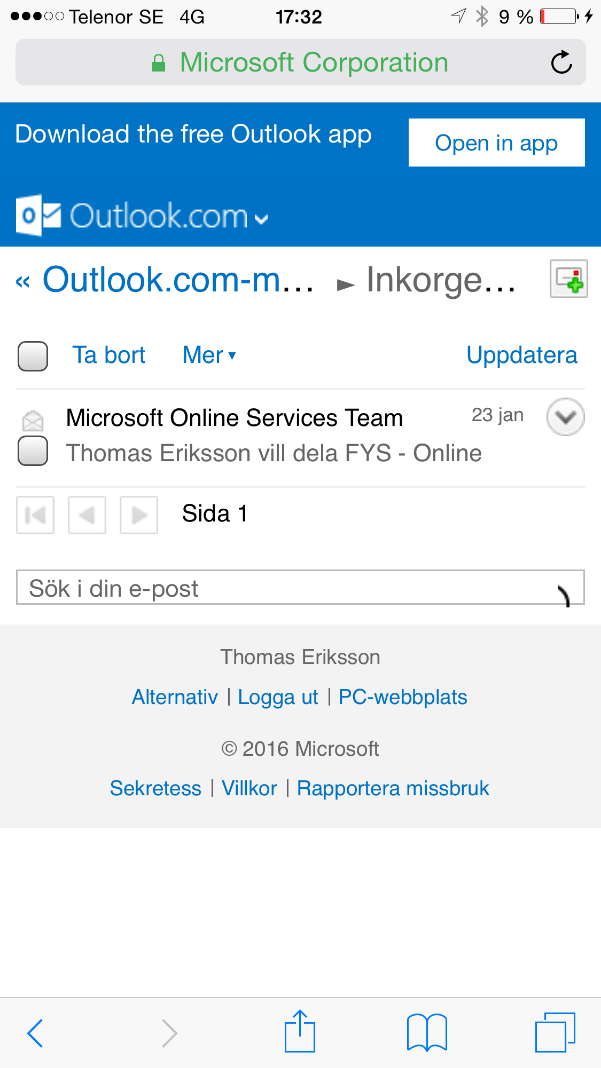The height and width of the screenshot is (1068, 601).
Task: Tap the battery indicator icon
Action: 561,17
